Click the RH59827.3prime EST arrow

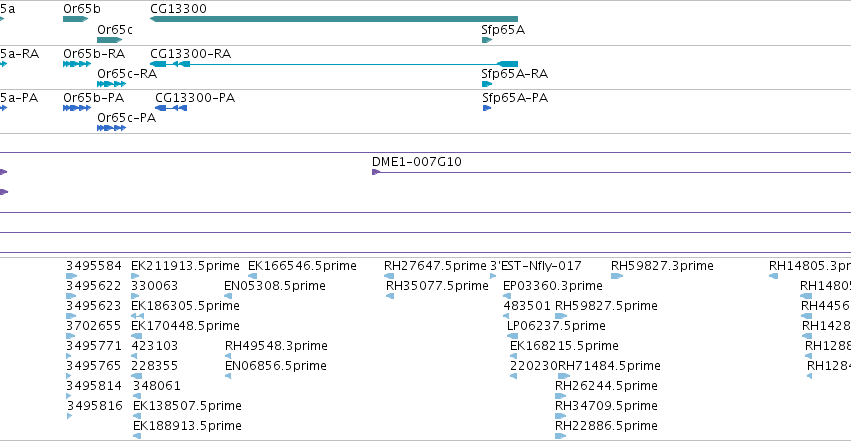click(617, 276)
